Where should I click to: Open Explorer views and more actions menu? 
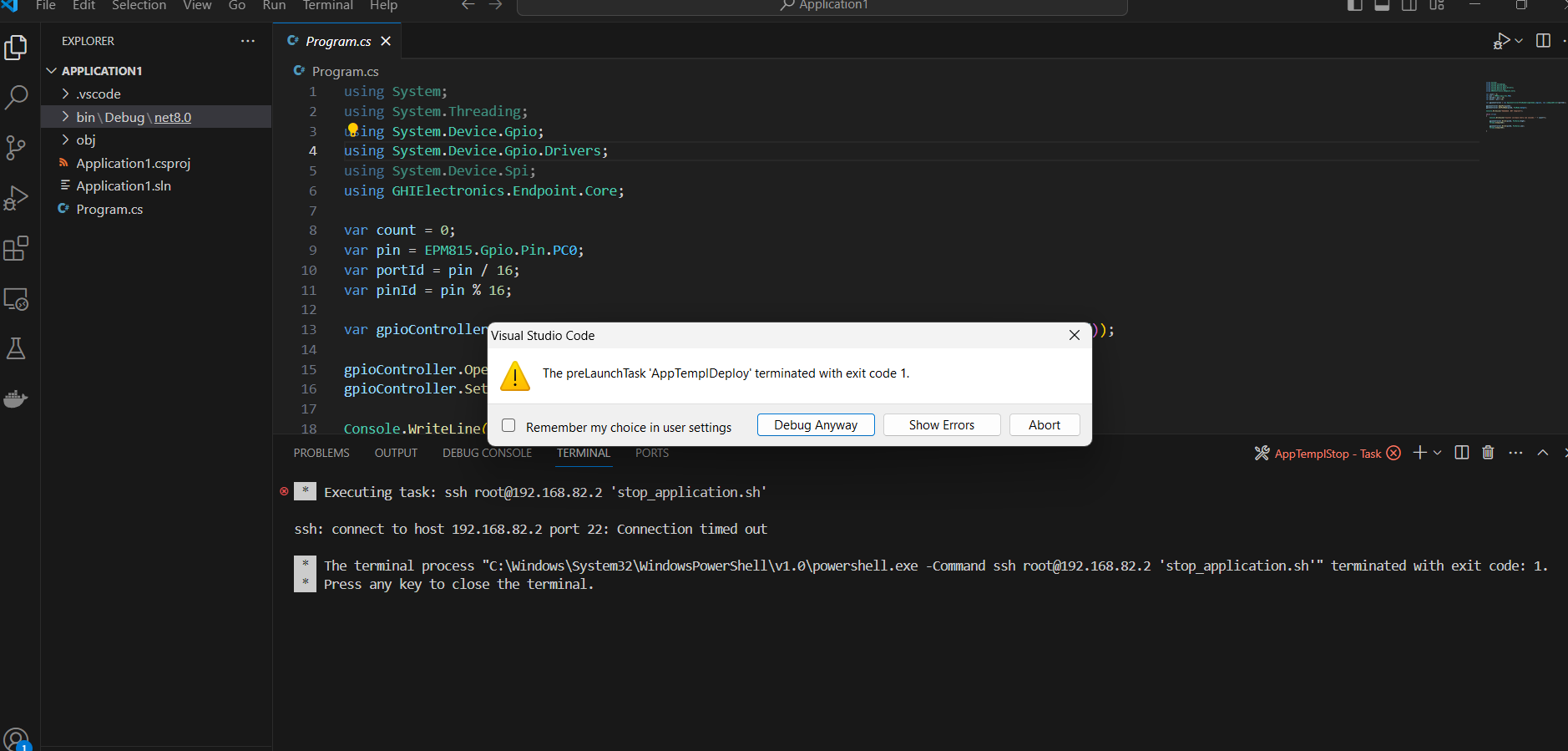coord(248,41)
